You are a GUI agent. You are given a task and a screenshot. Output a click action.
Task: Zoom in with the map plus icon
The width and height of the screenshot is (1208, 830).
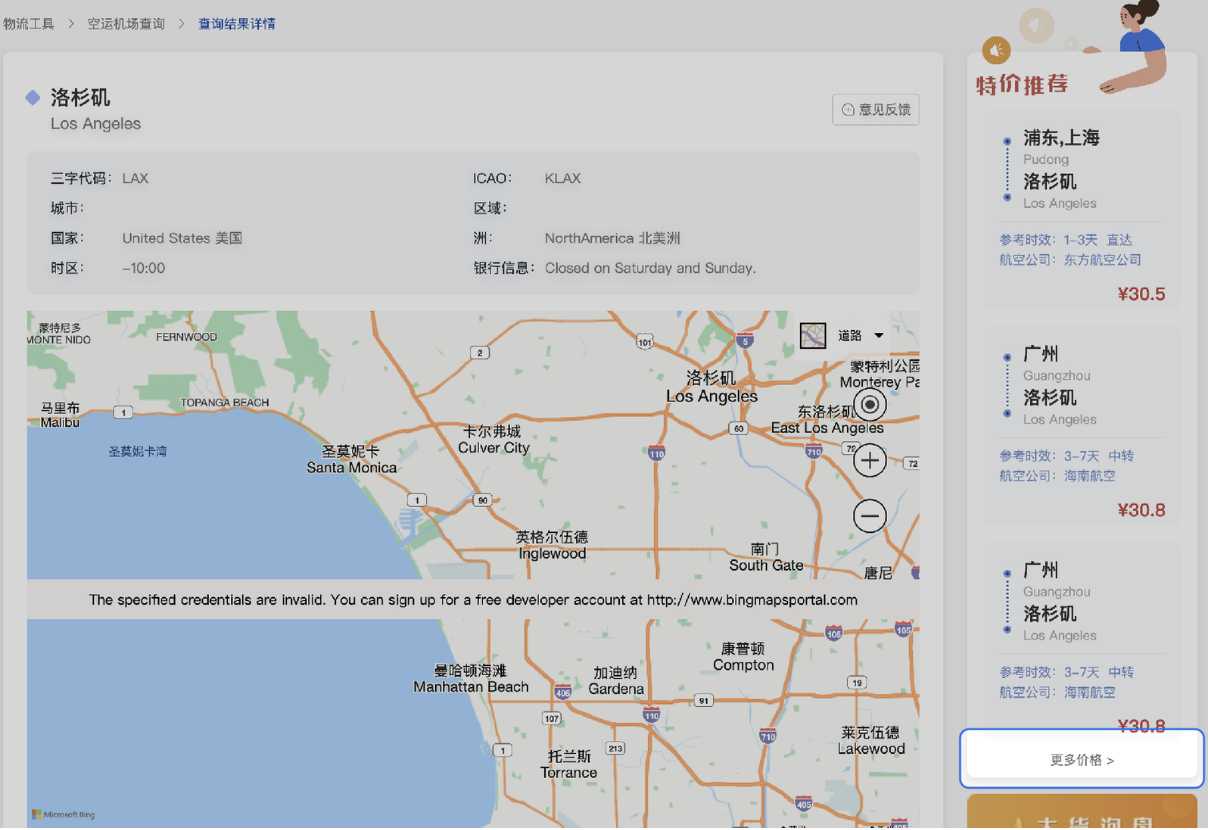870,461
